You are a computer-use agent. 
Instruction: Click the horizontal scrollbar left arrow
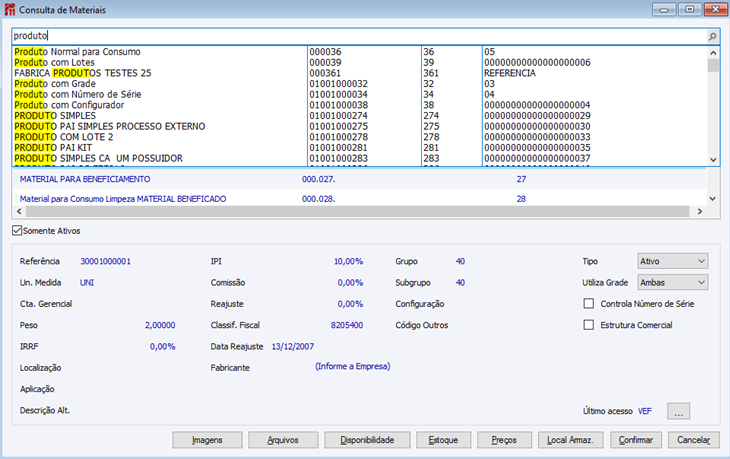(19, 211)
